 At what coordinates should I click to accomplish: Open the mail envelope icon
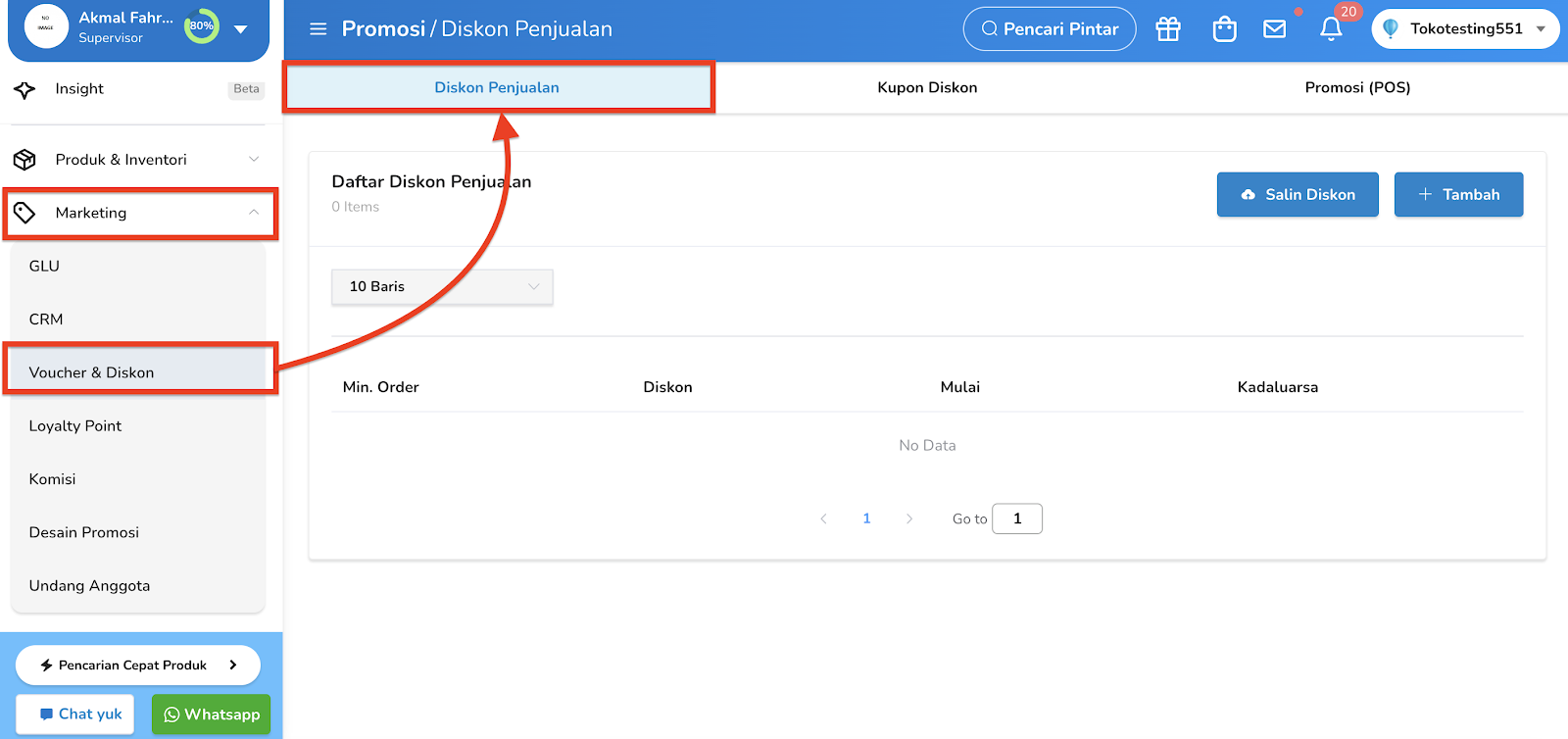1274,29
